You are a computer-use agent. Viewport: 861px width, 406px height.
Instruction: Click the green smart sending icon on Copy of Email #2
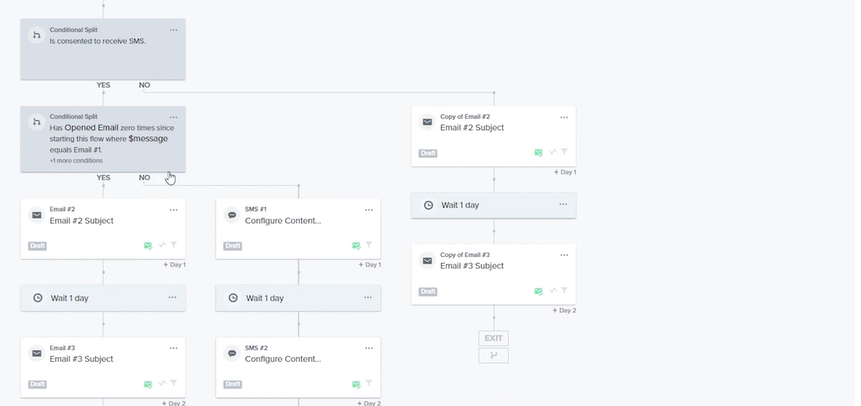[538, 152]
